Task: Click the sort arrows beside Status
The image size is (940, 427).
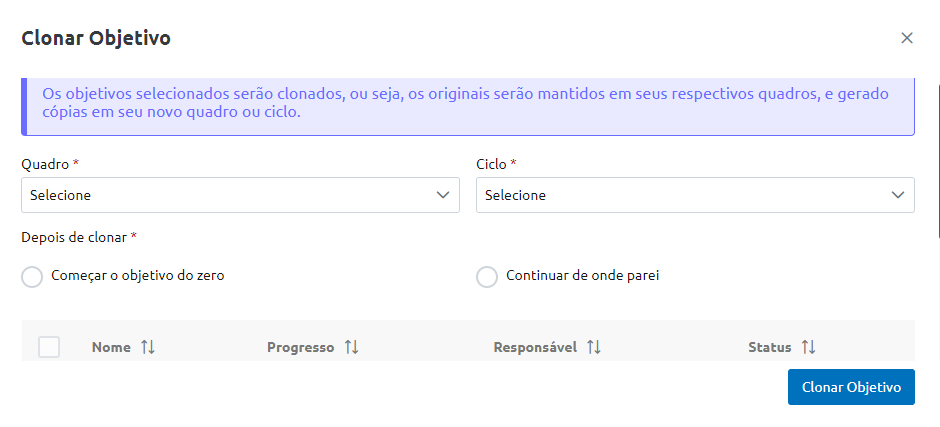Action: pyautogui.click(x=808, y=347)
